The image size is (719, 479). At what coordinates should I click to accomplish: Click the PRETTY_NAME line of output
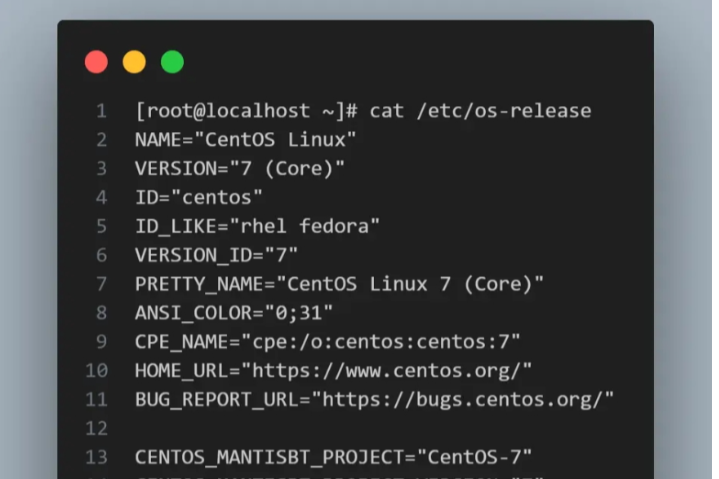tap(339, 284)
